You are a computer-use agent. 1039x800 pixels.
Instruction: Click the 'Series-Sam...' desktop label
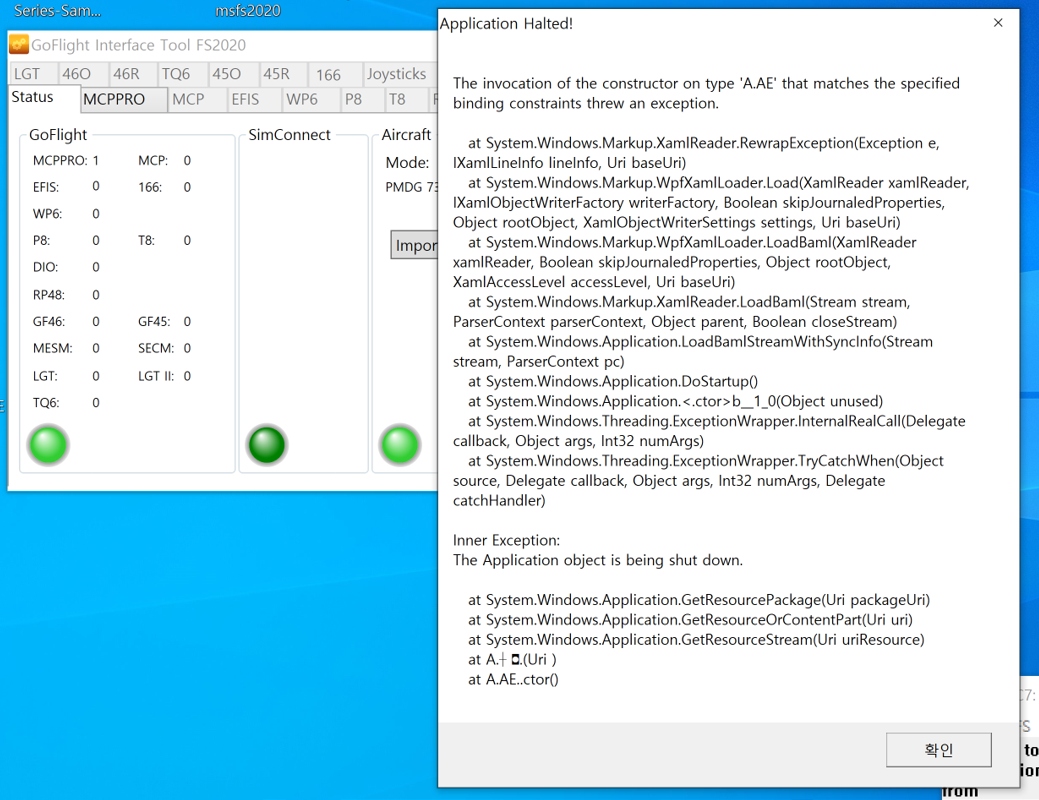pyautogui.click(x=58, y=11)
